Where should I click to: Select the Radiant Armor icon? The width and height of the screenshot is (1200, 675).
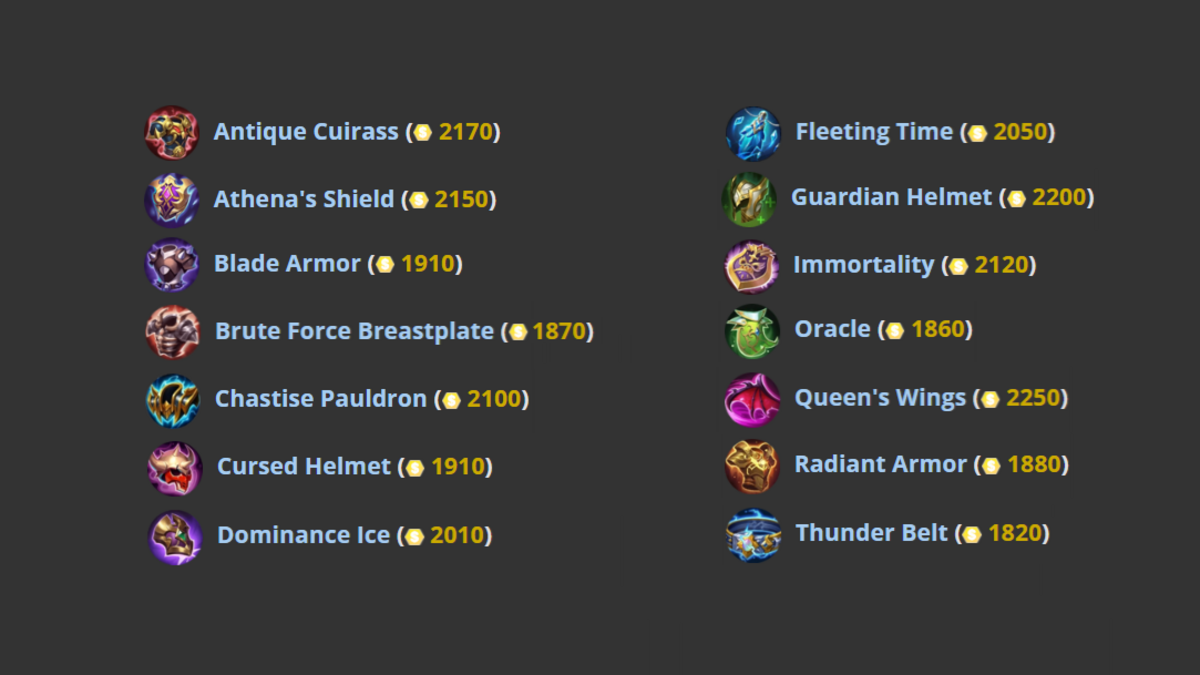[x=752, y=466]
